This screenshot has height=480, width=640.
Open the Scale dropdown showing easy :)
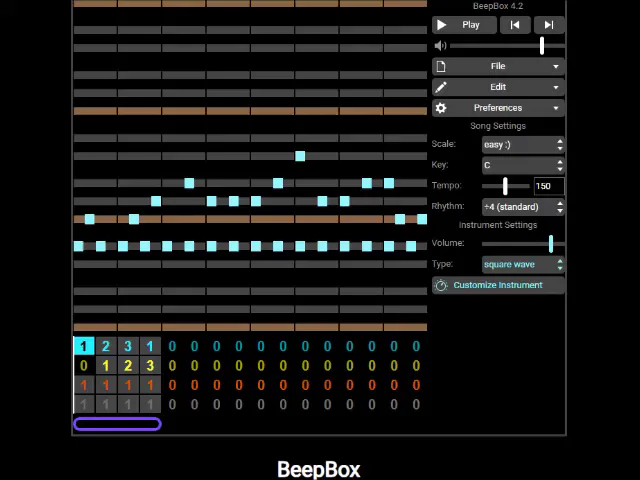(523, 145)
